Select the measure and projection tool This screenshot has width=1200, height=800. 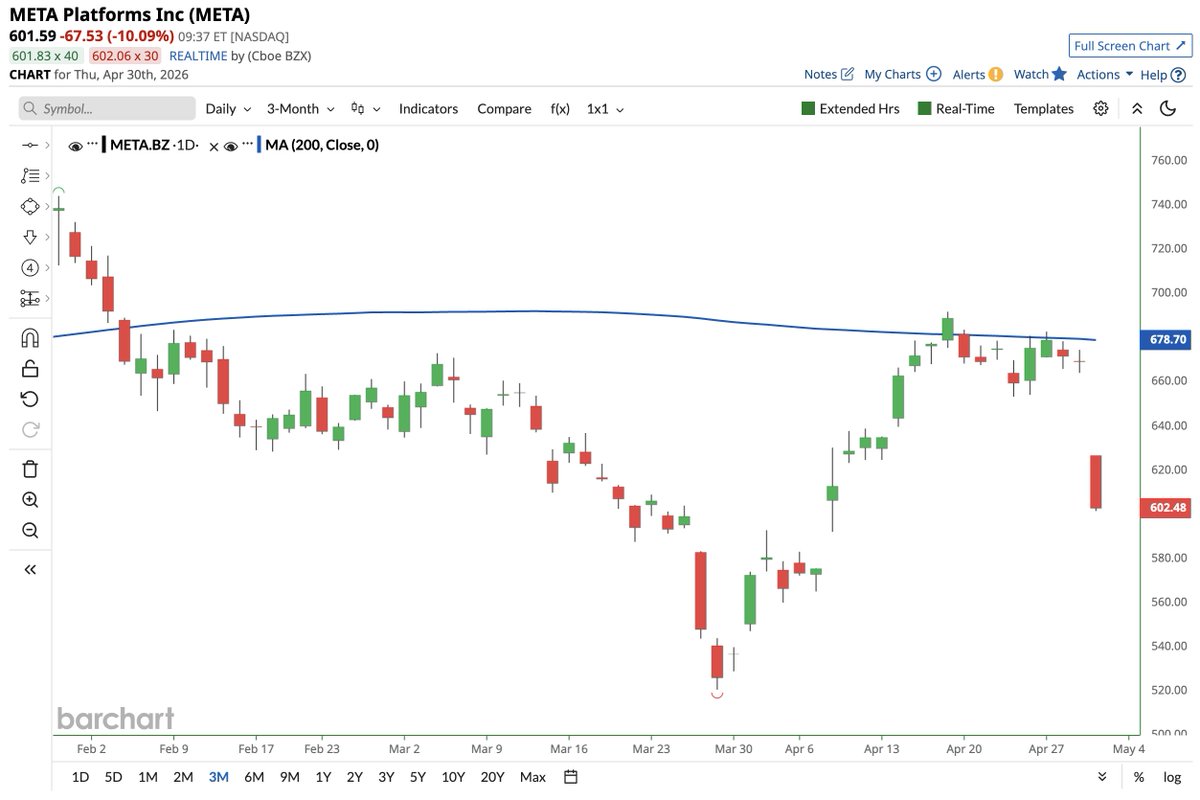coord(30,298)
